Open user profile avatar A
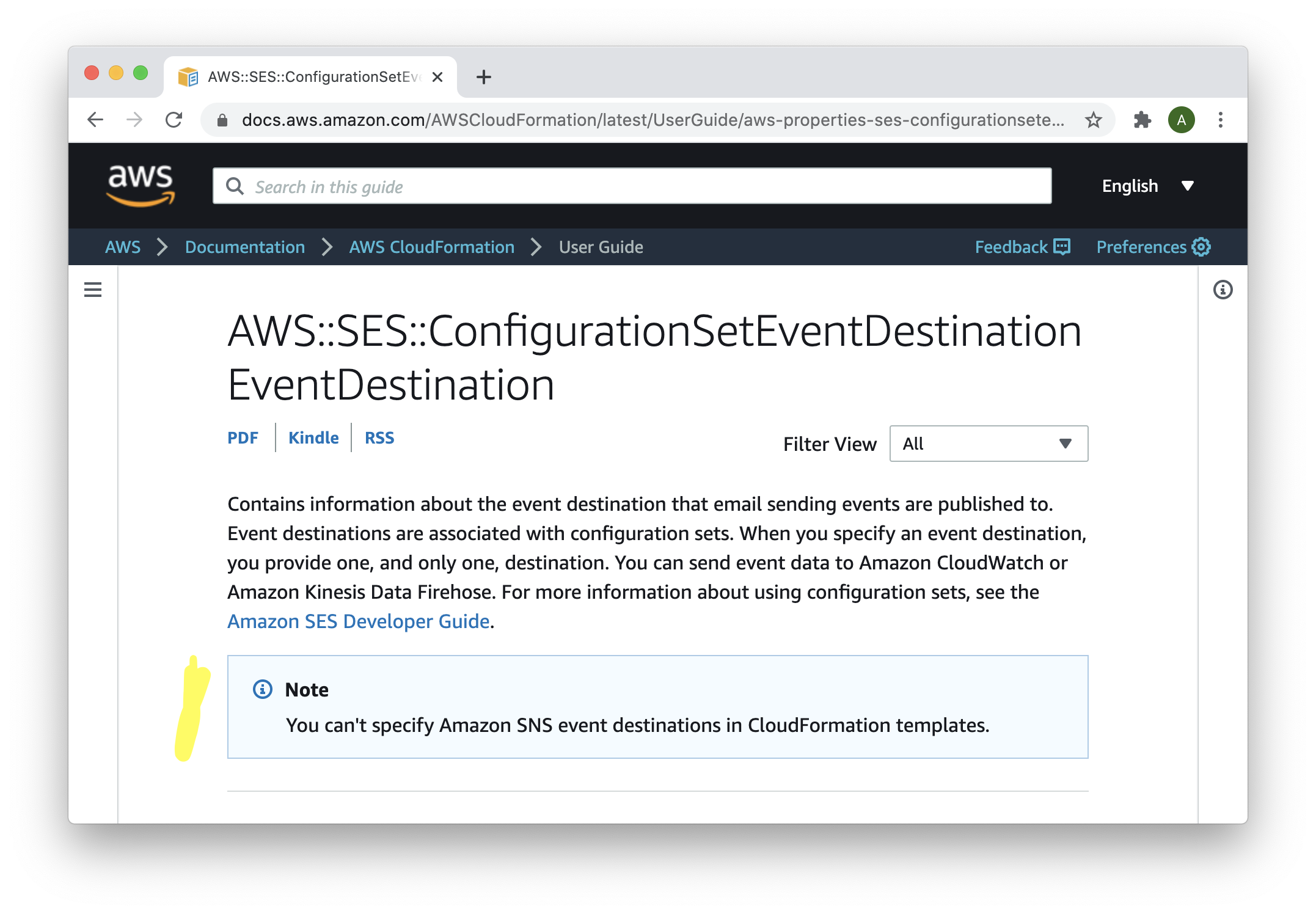The height and width of the screenshot is (914, 1316). tap(1181, 120)
